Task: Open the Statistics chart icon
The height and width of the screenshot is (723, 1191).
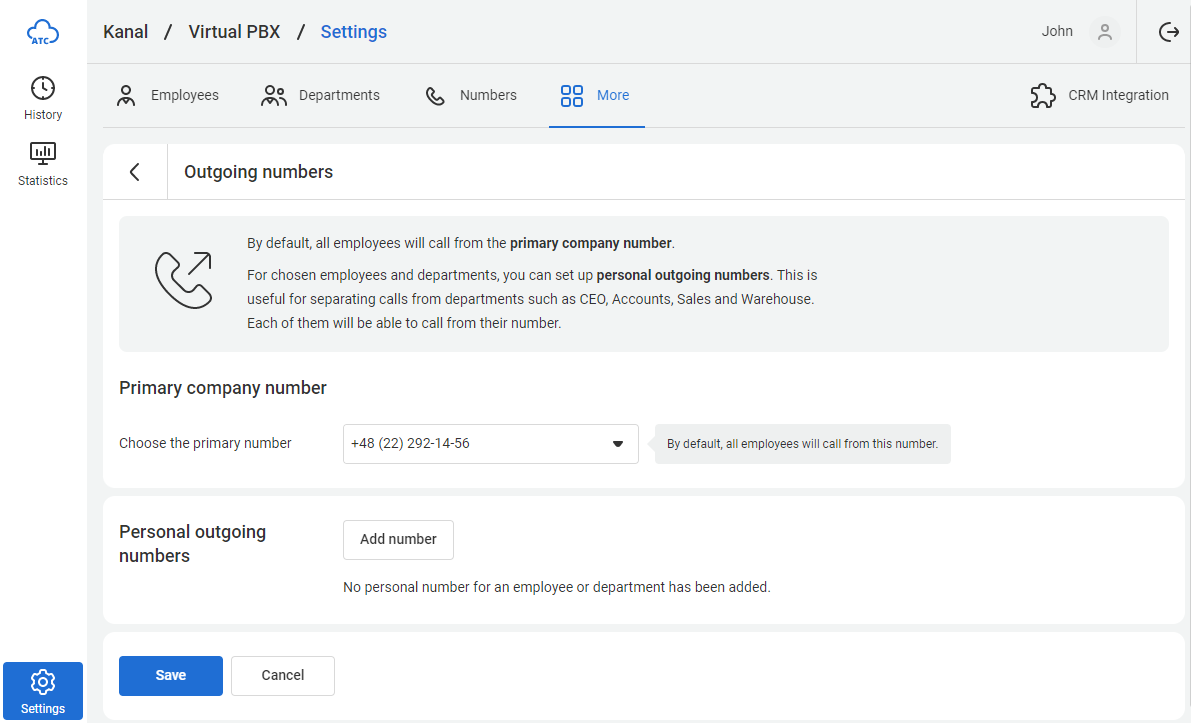Action: (43, 153)
